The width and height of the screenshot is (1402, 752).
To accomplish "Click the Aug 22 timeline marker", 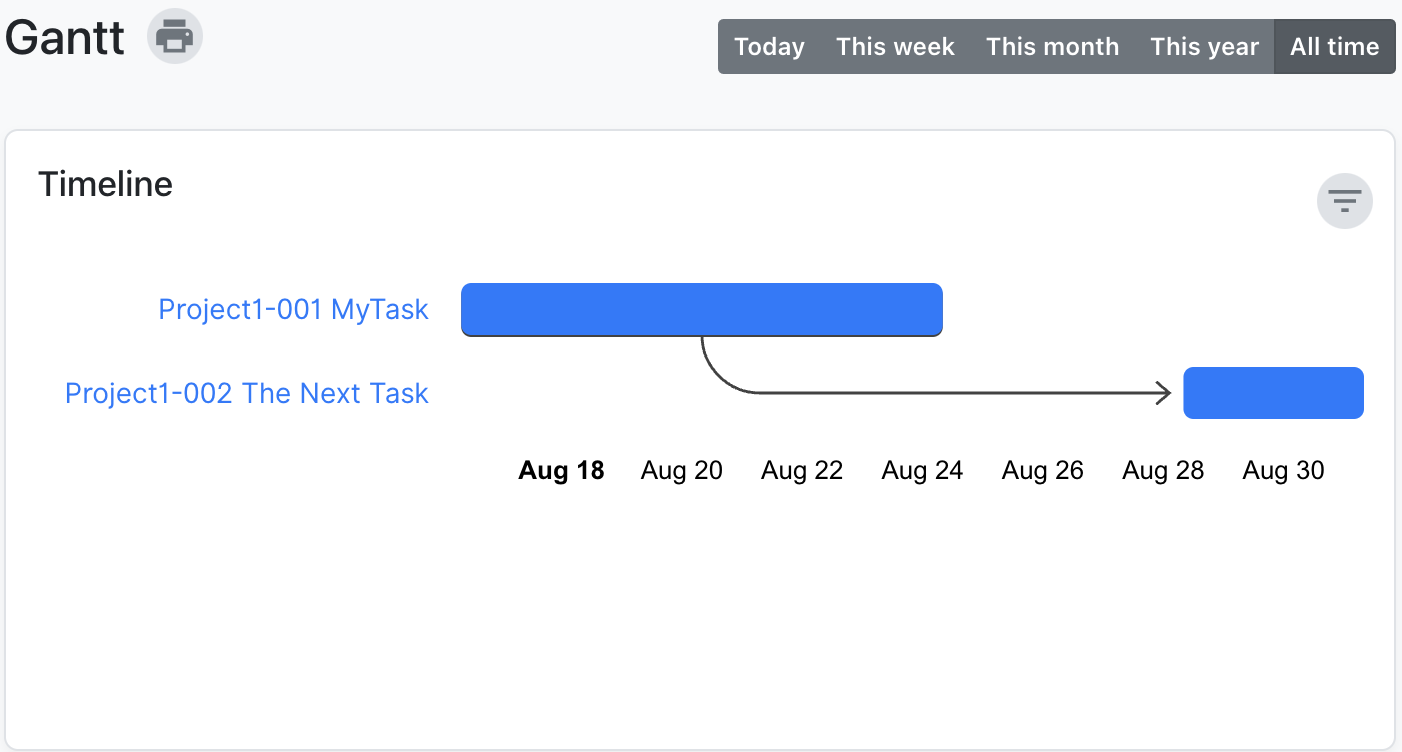I will [802, 470].
